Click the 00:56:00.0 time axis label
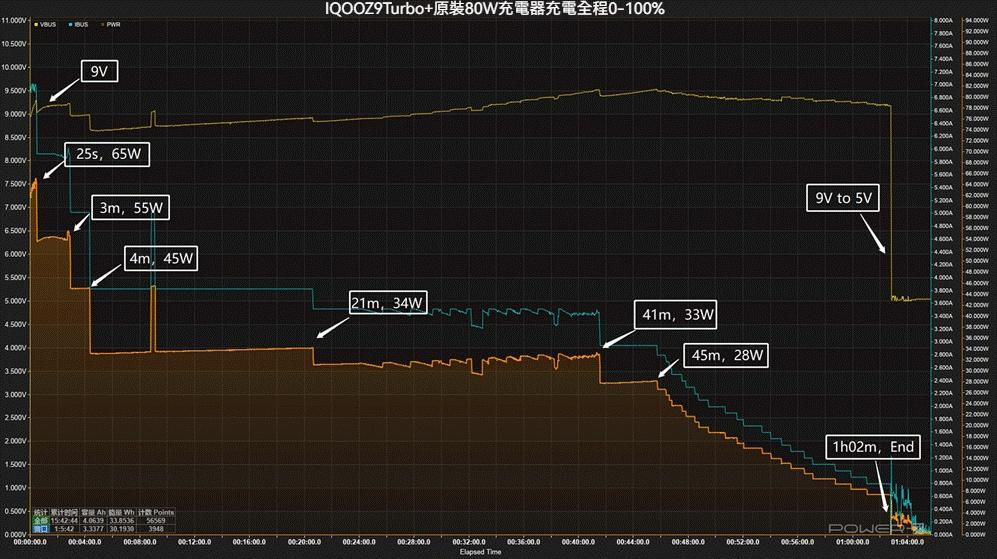Viewport: 997px width, 559px height. [x=798, y=542]
